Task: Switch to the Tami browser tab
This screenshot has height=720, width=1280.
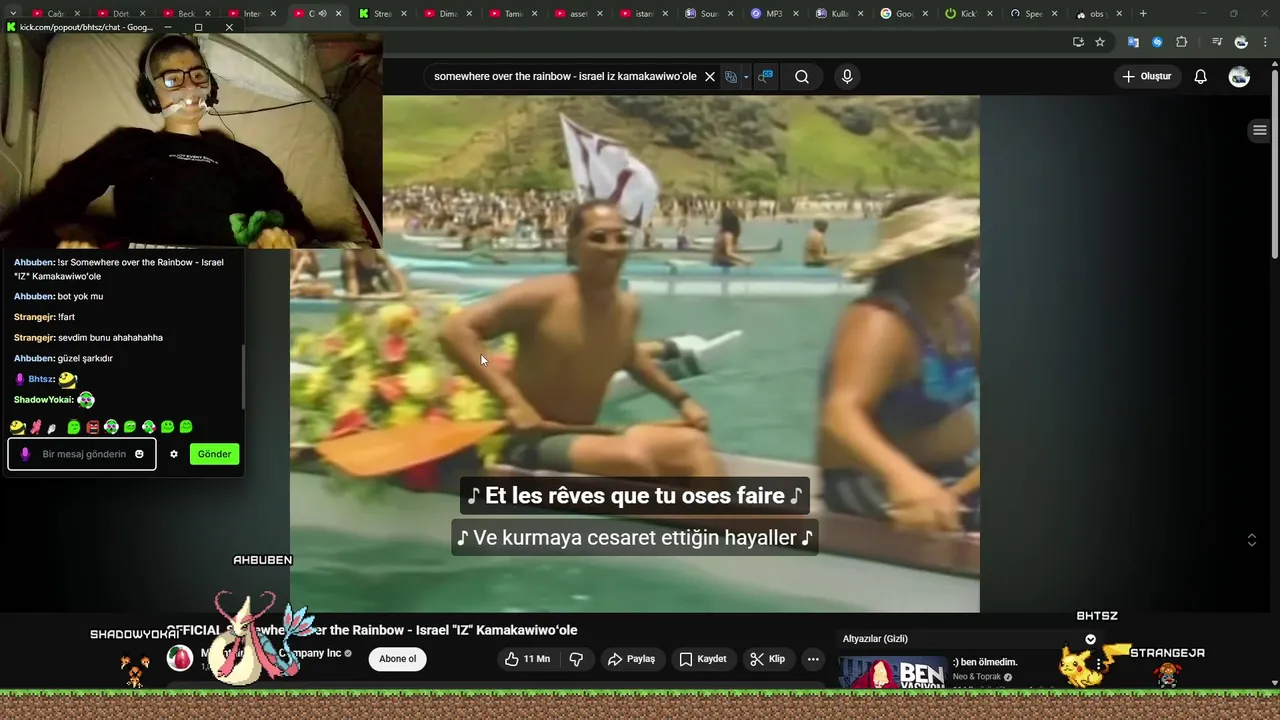Action: tap(513, 14)
